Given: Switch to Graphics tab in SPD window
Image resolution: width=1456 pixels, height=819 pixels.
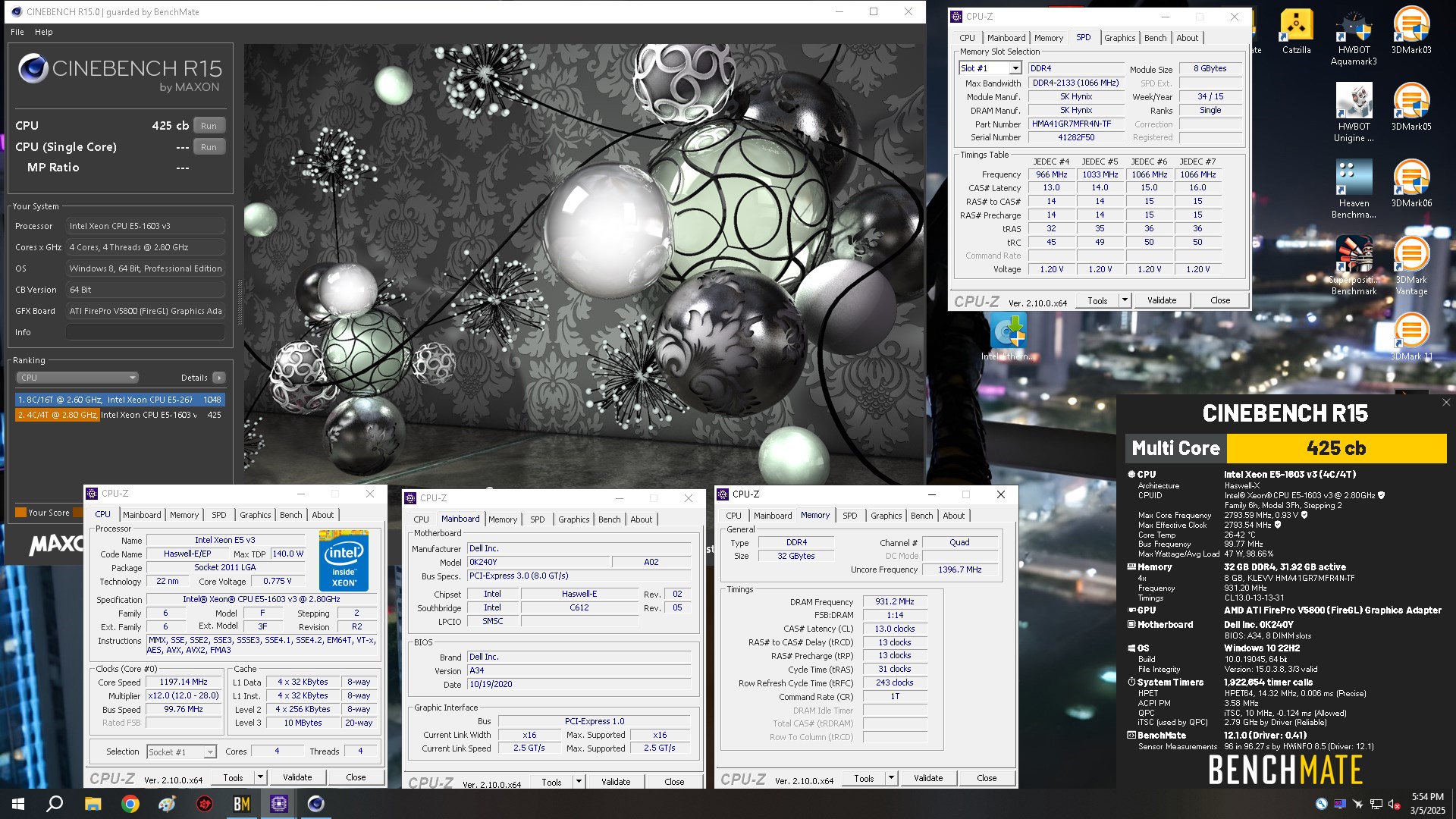Looking at the screenshot, I should click(x=1119, y=38).
